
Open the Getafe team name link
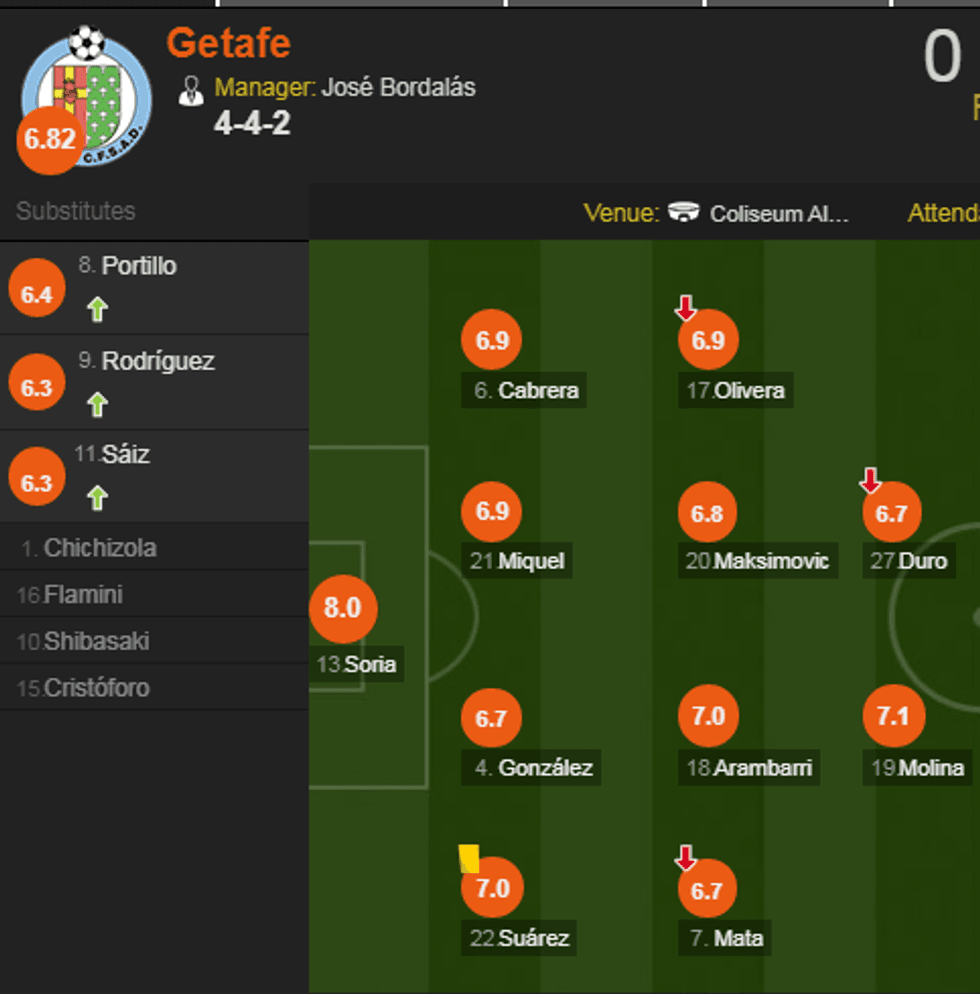click(x=228, y=43)
